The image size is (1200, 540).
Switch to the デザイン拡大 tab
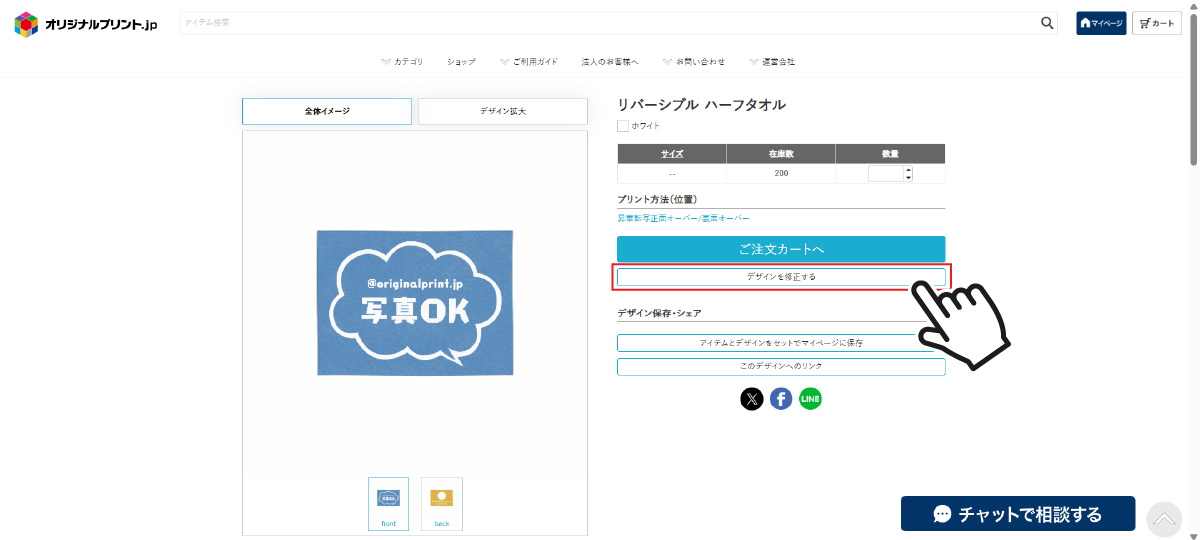502,111
